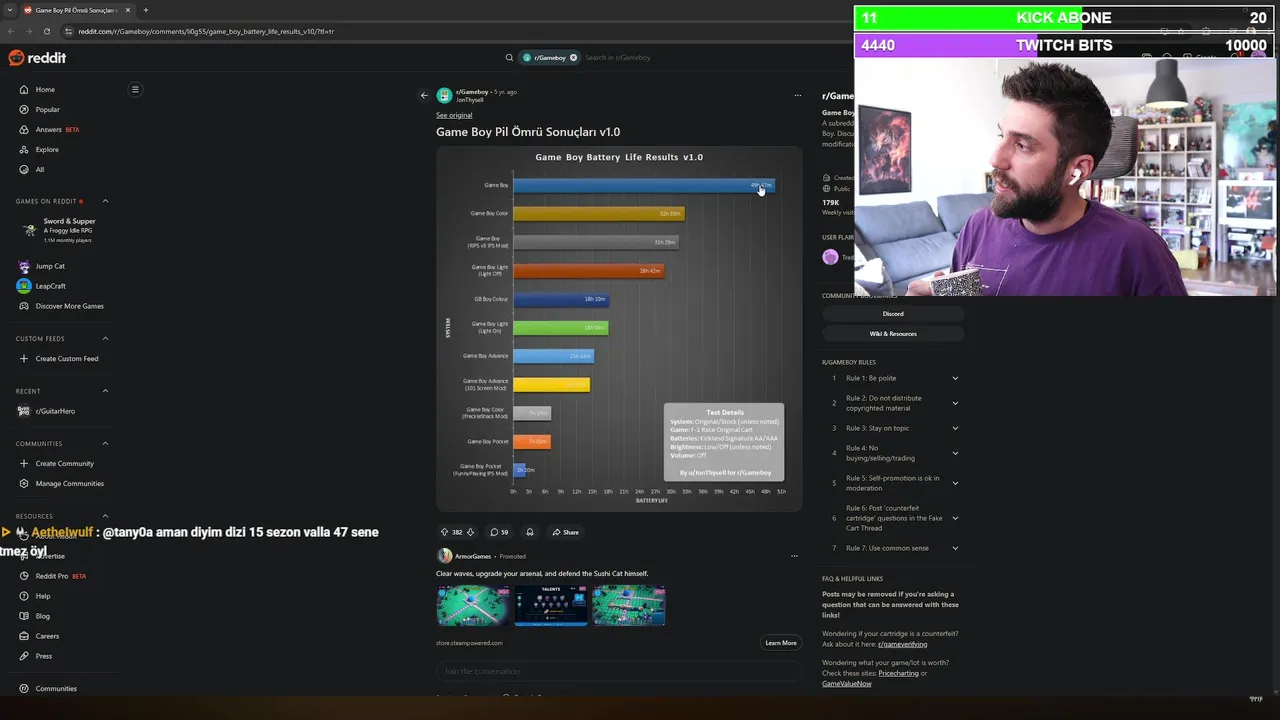Reload the page in the browser
The width and height of the screenshot is (1280, 720).
click(46, 31)
